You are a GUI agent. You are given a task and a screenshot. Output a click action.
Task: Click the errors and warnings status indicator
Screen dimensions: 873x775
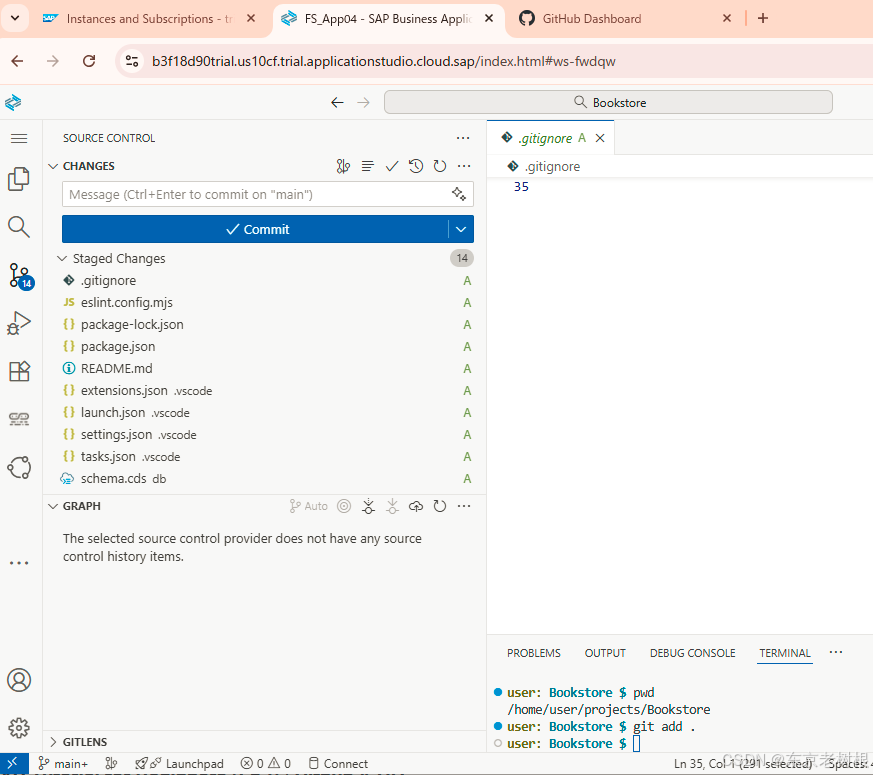[266, 764]
